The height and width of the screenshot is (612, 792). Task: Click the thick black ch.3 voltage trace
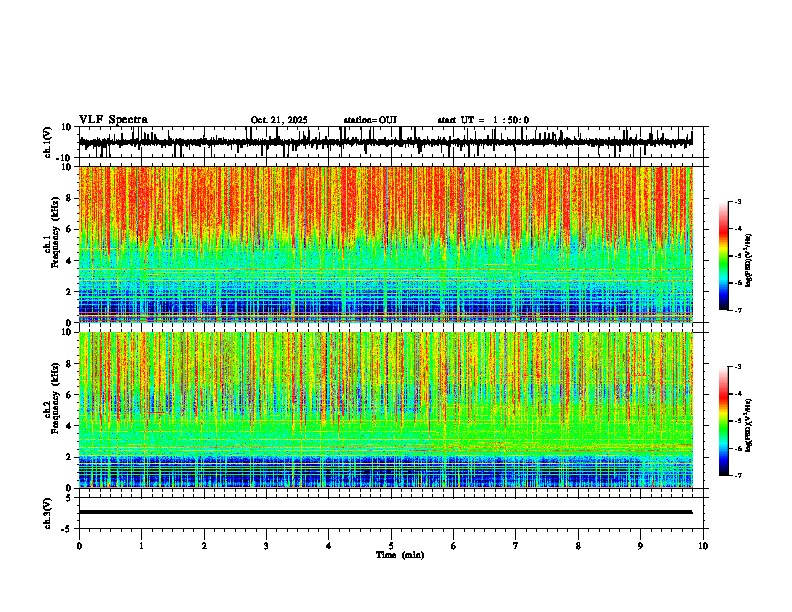[x=385, y=512]
